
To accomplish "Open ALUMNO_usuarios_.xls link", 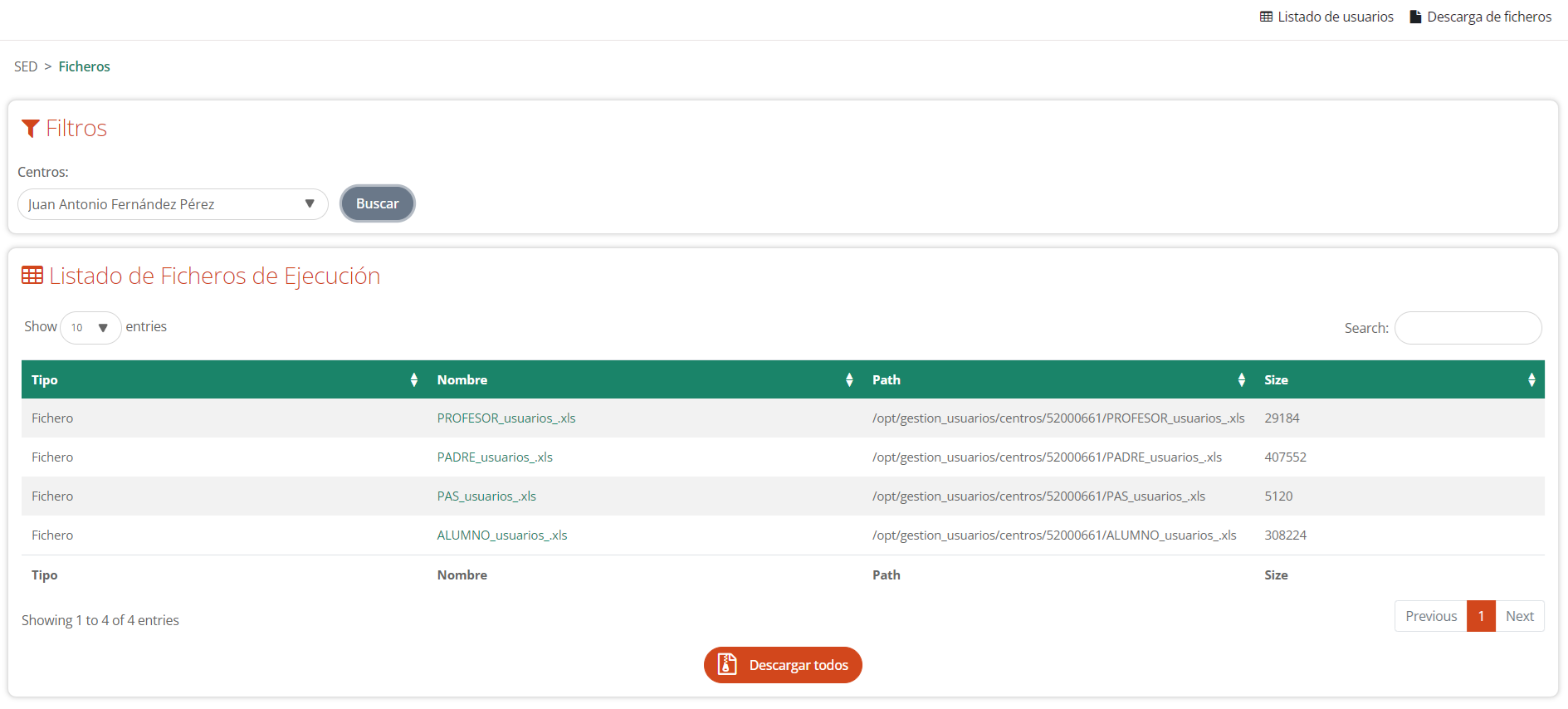I will click(x=502, y=535).
